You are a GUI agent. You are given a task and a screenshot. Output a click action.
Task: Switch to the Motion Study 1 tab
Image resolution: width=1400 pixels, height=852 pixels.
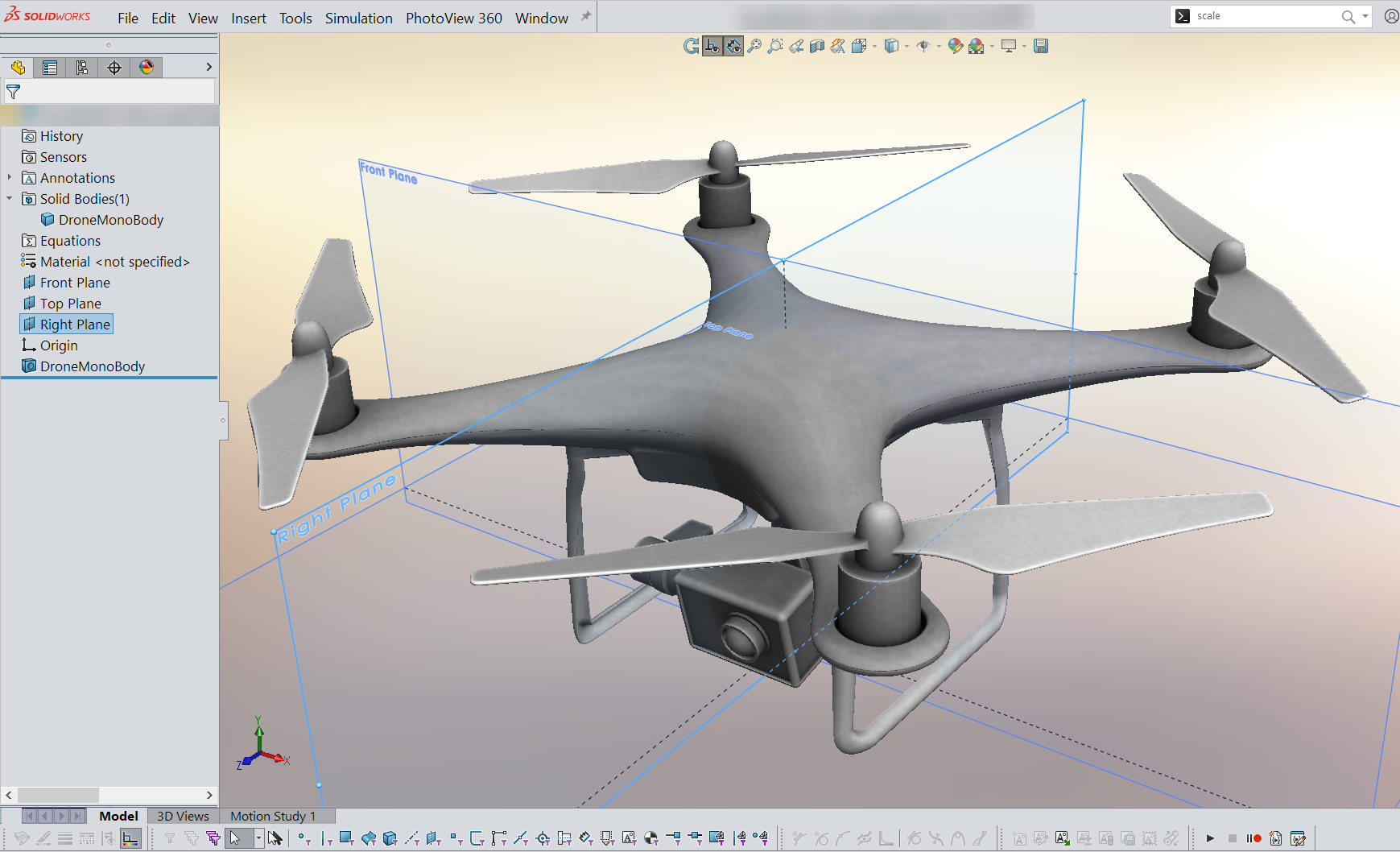coord(273,816)
